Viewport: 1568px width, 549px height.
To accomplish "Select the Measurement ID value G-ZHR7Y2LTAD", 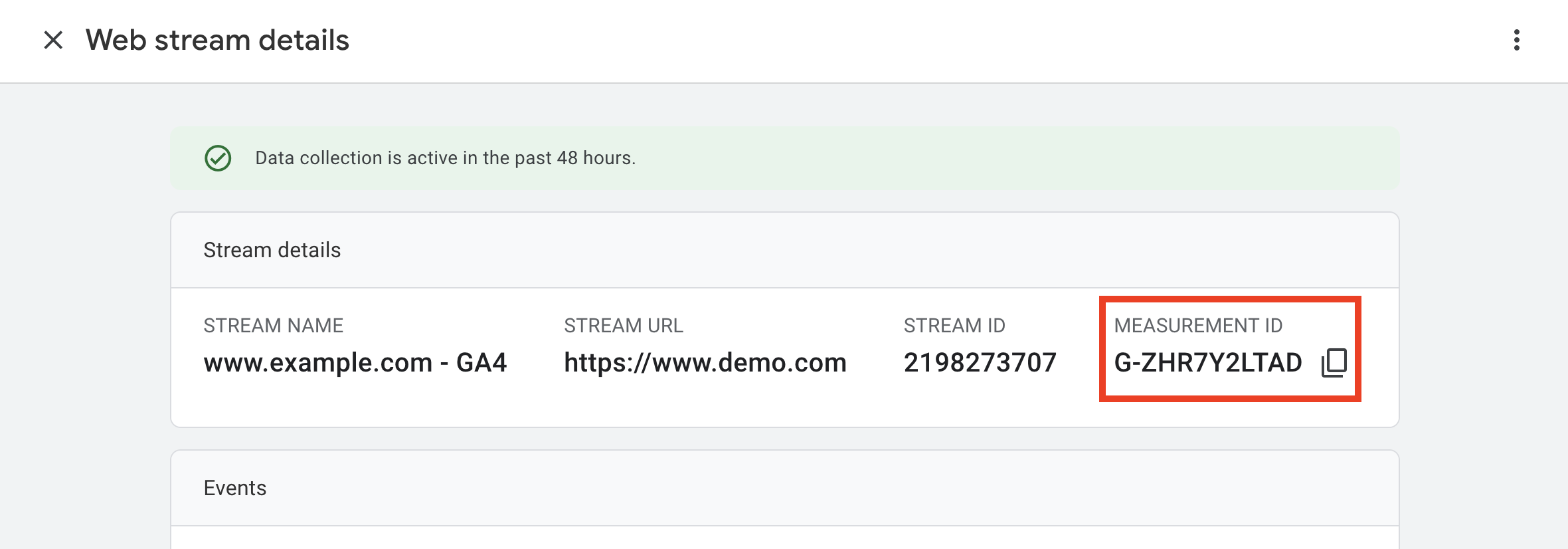I will (x=1207, y=363).
